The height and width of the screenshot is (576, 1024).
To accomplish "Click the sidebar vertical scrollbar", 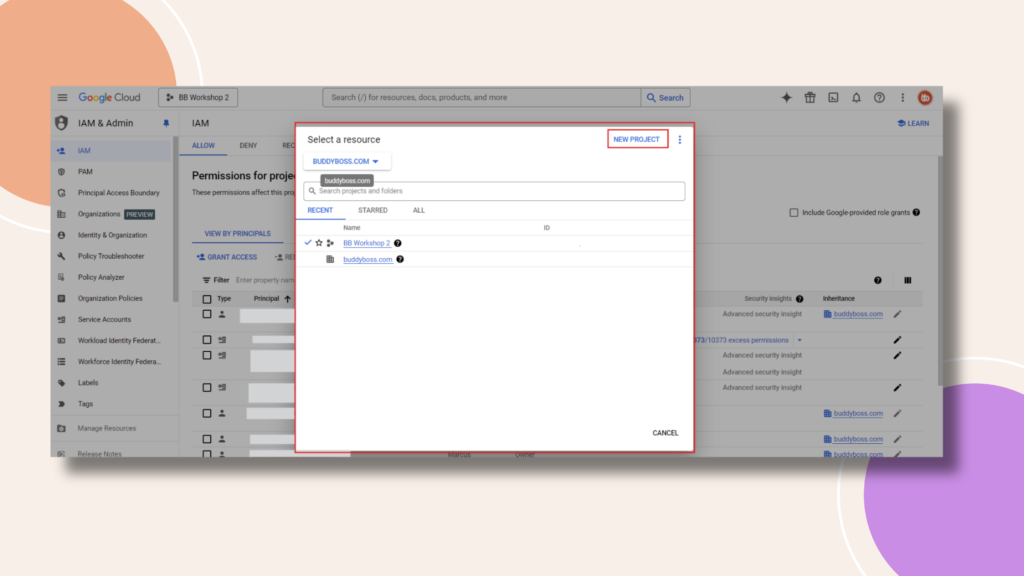I will click(175, 219).
